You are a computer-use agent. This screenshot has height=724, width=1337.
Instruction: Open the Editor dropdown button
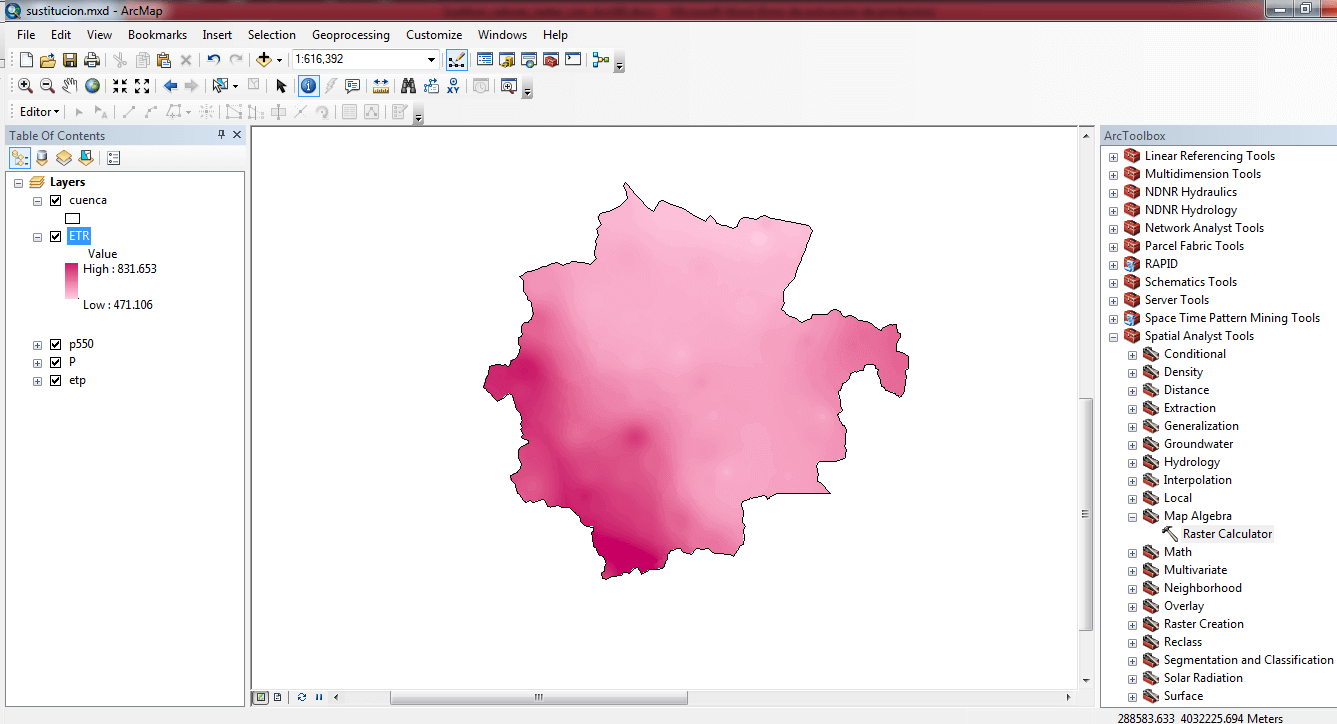tap(40, 112)
